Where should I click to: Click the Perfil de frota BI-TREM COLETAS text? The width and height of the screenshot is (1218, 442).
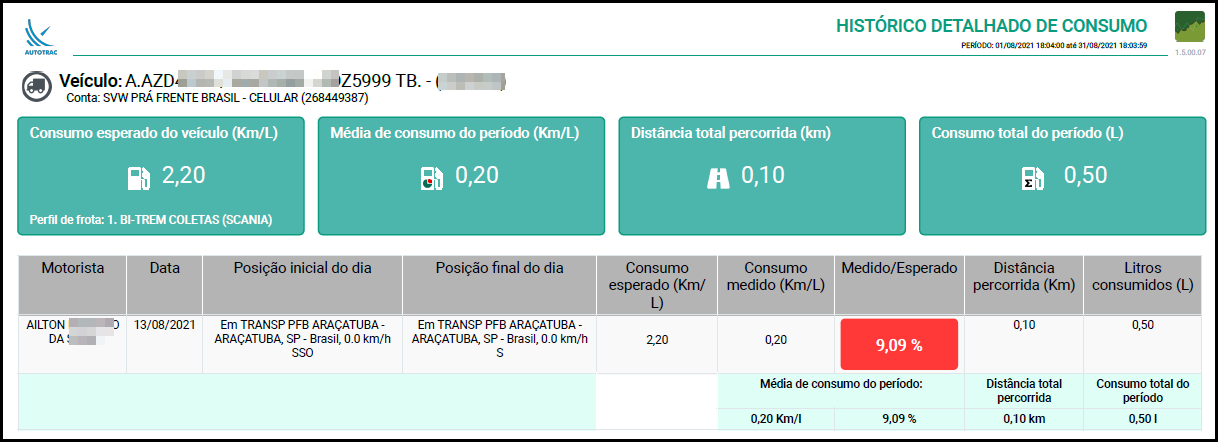tap(152, 219)
